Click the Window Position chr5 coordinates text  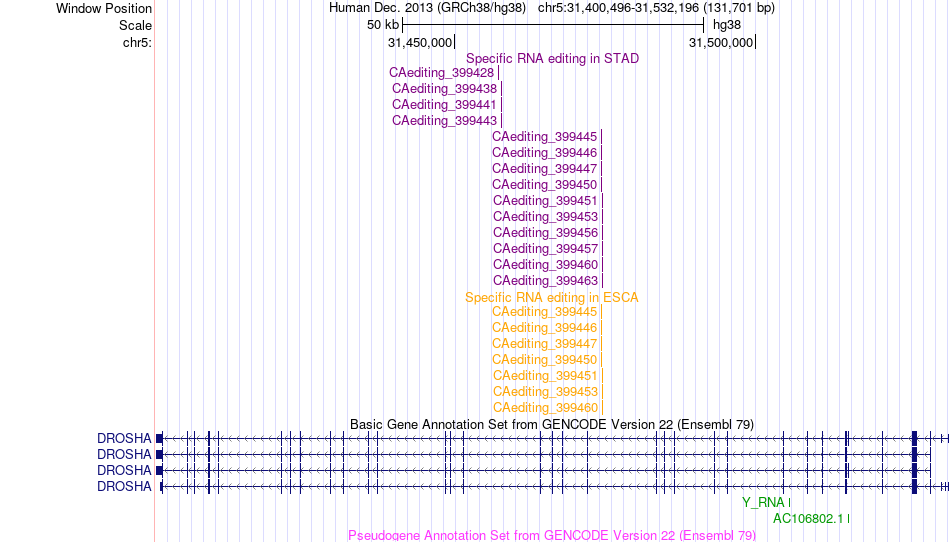[656, 8]
